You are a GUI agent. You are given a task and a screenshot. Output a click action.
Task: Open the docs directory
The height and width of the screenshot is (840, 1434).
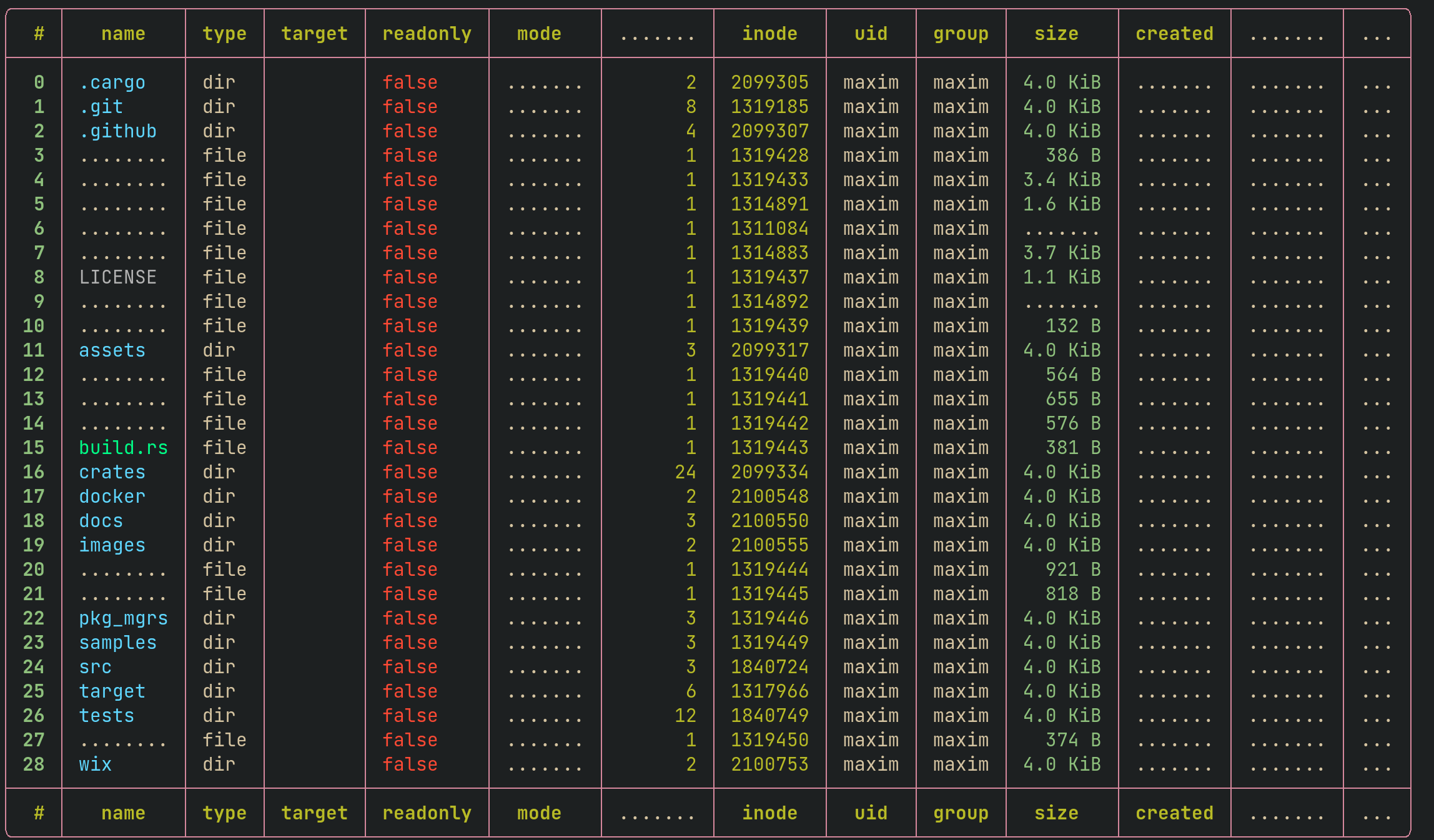click(x=101, y=520)
